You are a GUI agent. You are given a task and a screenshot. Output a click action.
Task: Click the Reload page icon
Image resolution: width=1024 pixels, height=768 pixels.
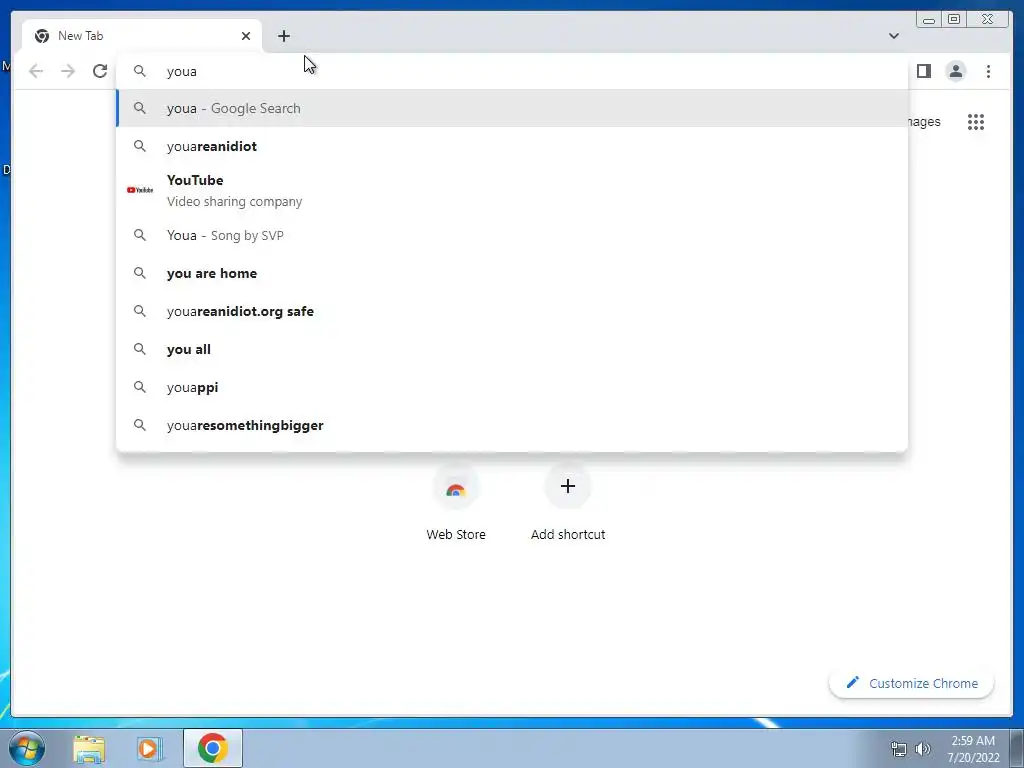[100, 71]
